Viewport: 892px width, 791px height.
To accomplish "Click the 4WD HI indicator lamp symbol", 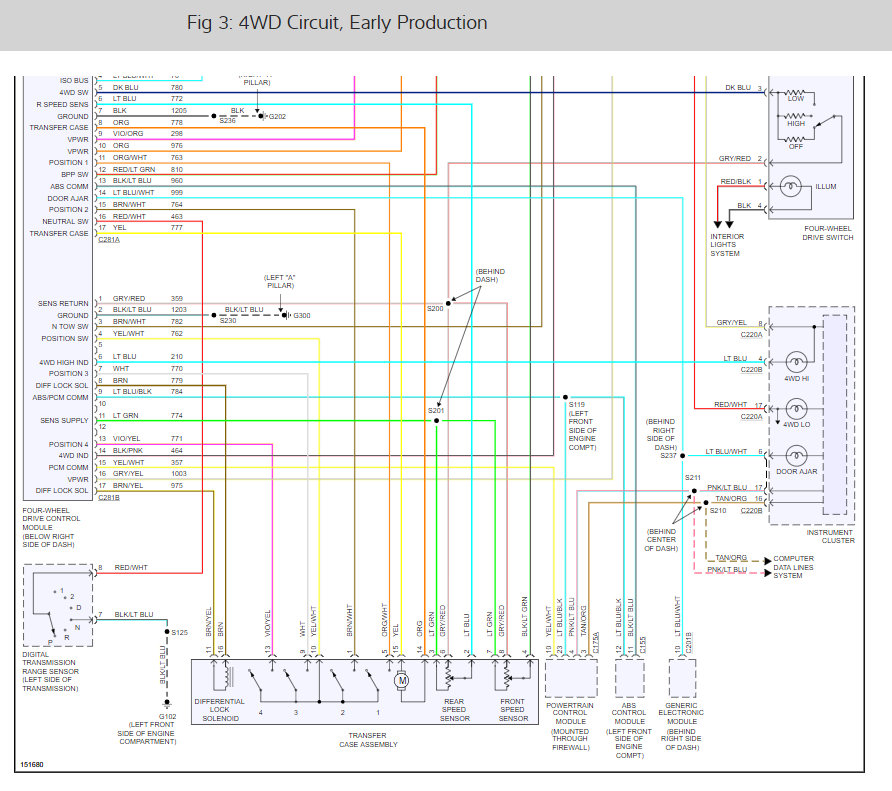I will pos(796,362).
